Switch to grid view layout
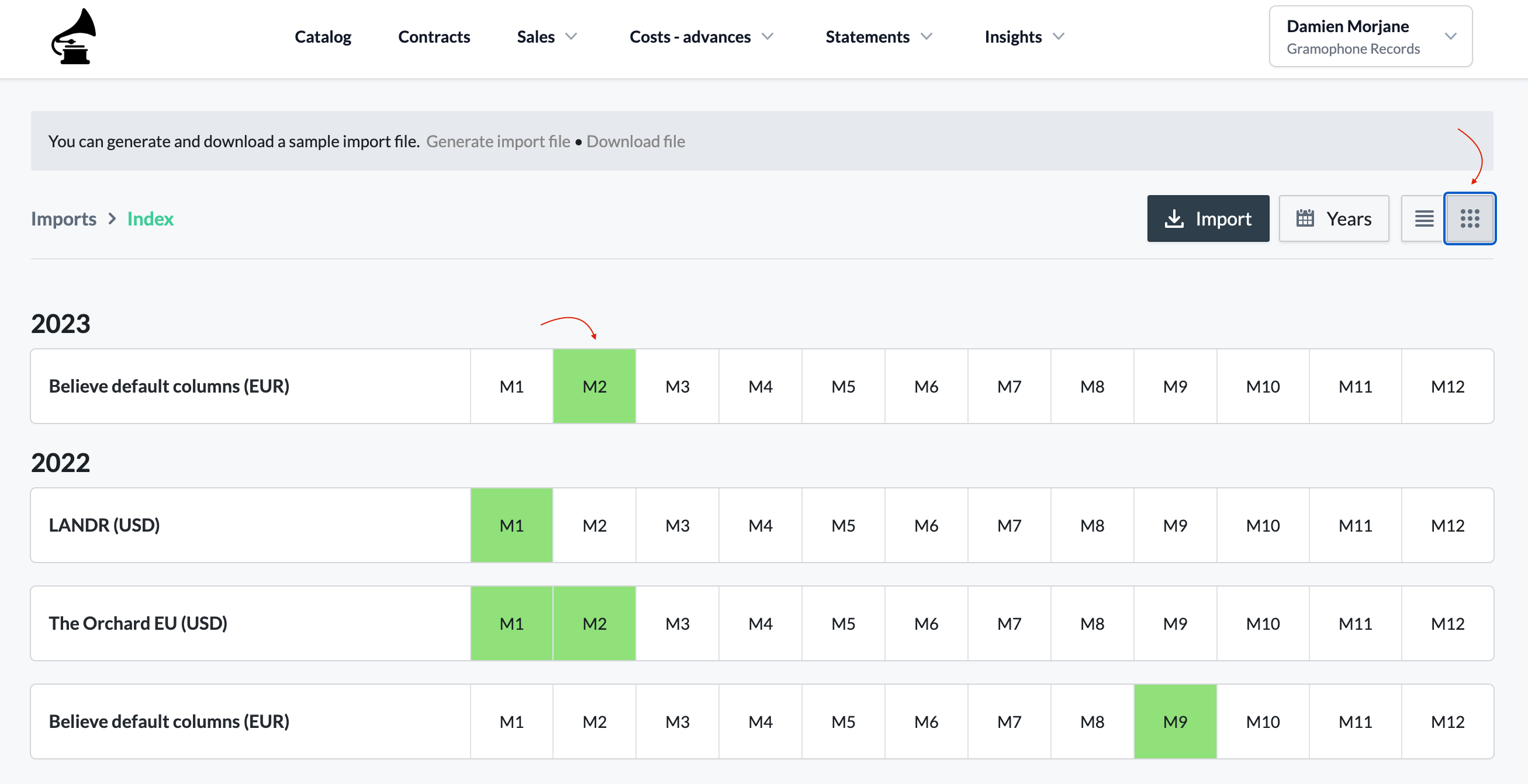The width and height of the screenshot is (1528, 784). (x=1471, y=218)
